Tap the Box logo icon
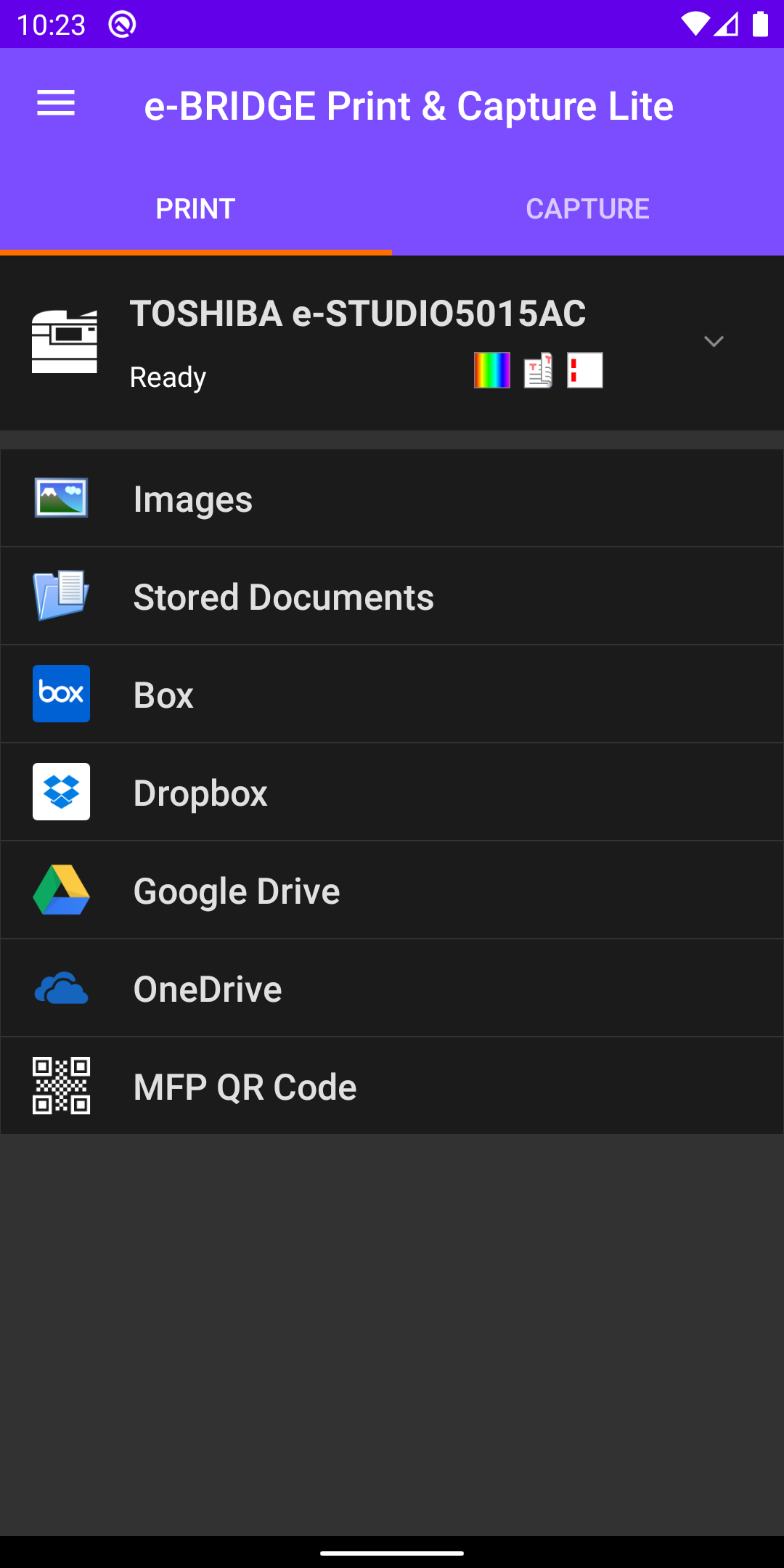784x1568 pixels. point(62,694)
